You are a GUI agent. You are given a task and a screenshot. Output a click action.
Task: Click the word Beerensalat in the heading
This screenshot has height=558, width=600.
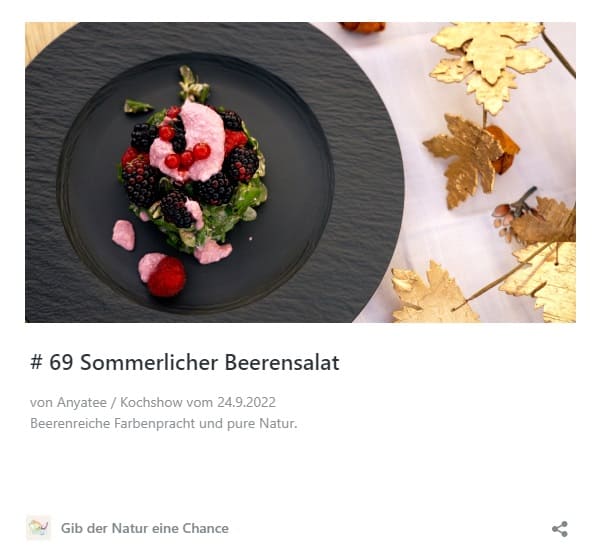[x=282, y=362]
